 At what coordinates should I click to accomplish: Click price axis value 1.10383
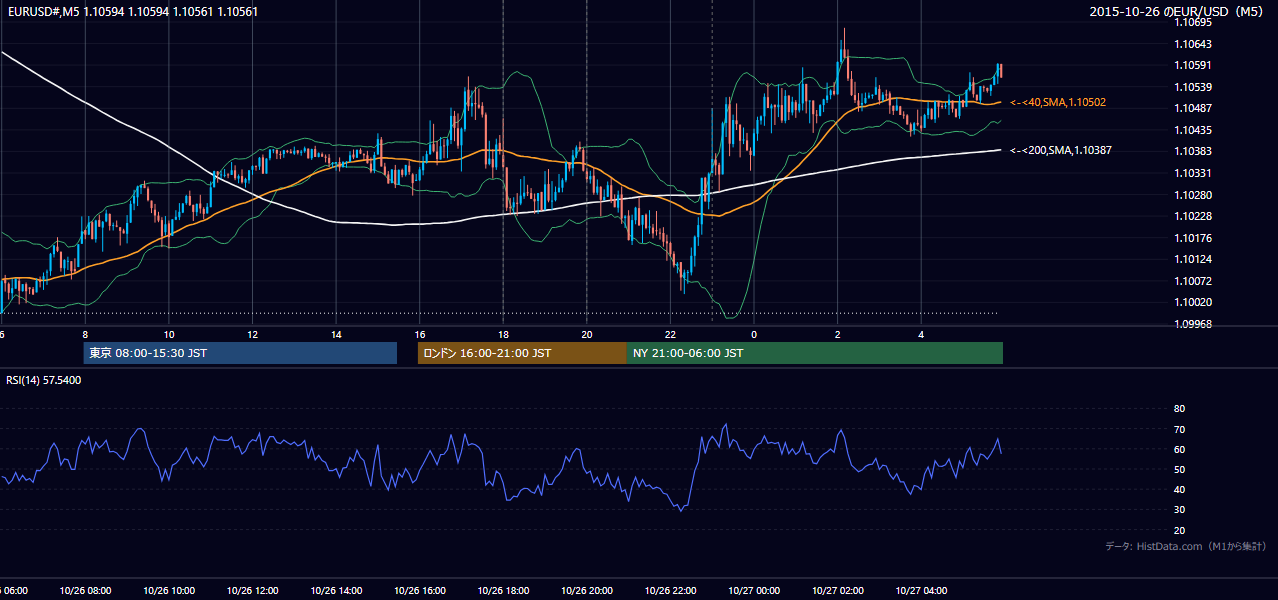pos(1193,151)
